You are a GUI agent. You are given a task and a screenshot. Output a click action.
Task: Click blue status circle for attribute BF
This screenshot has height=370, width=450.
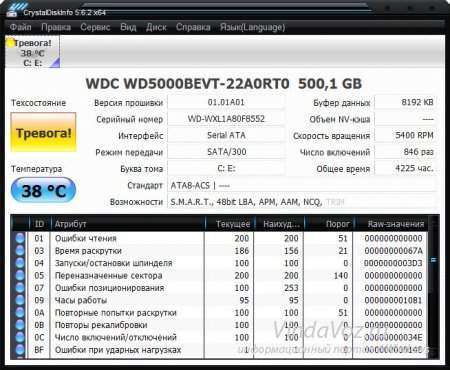coord(20,350)
